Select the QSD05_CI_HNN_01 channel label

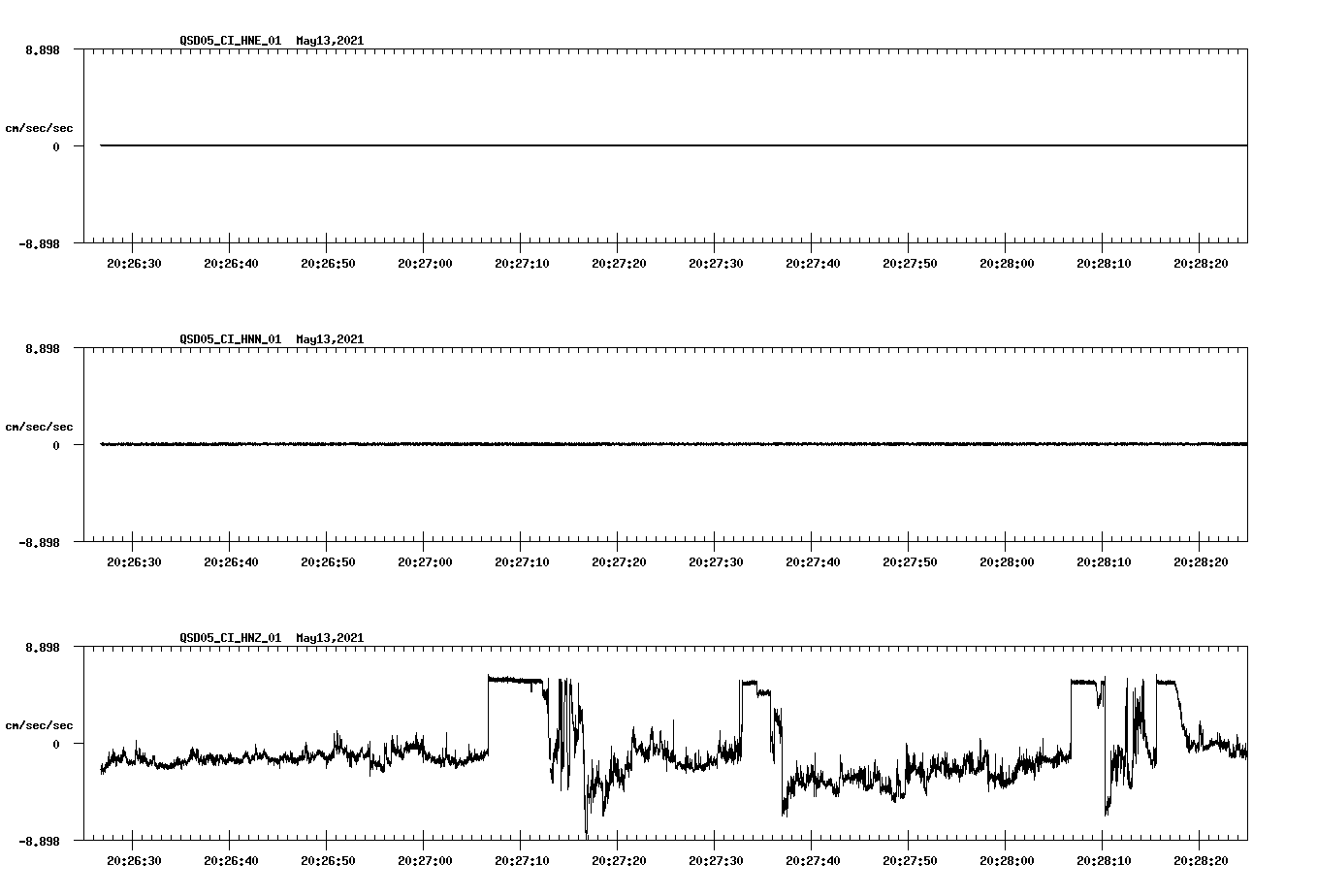(232, 340)
